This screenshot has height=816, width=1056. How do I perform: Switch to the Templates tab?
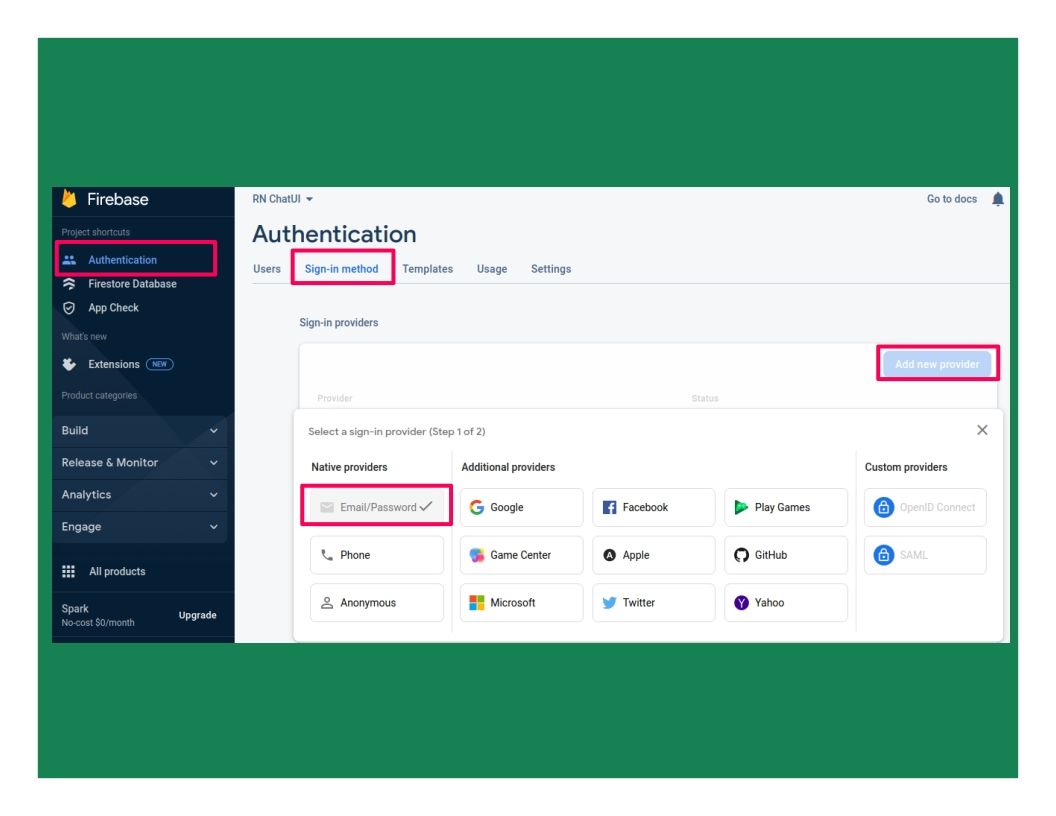click(428, 269)
